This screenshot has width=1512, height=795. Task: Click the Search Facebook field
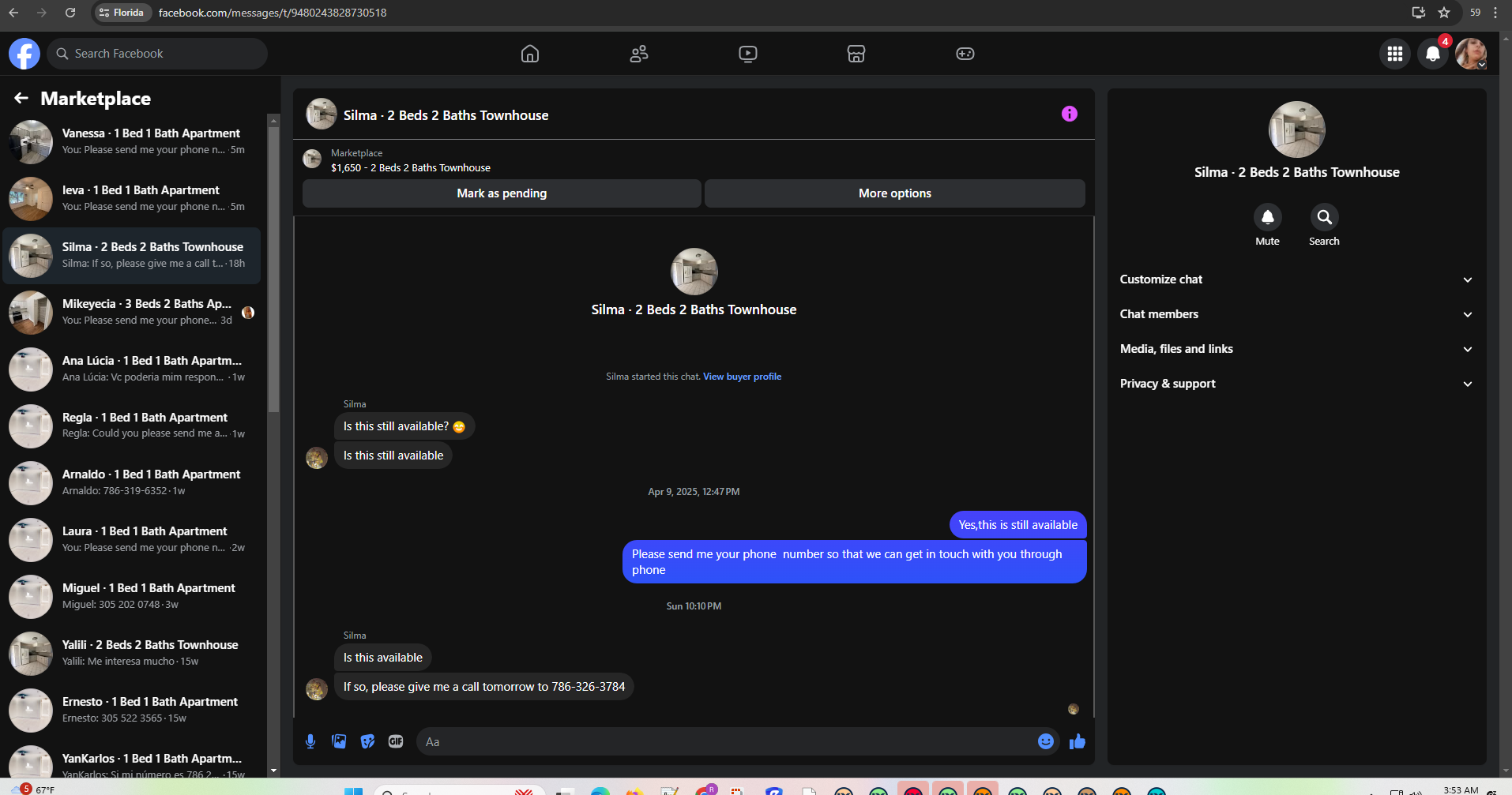pos(157,54)
